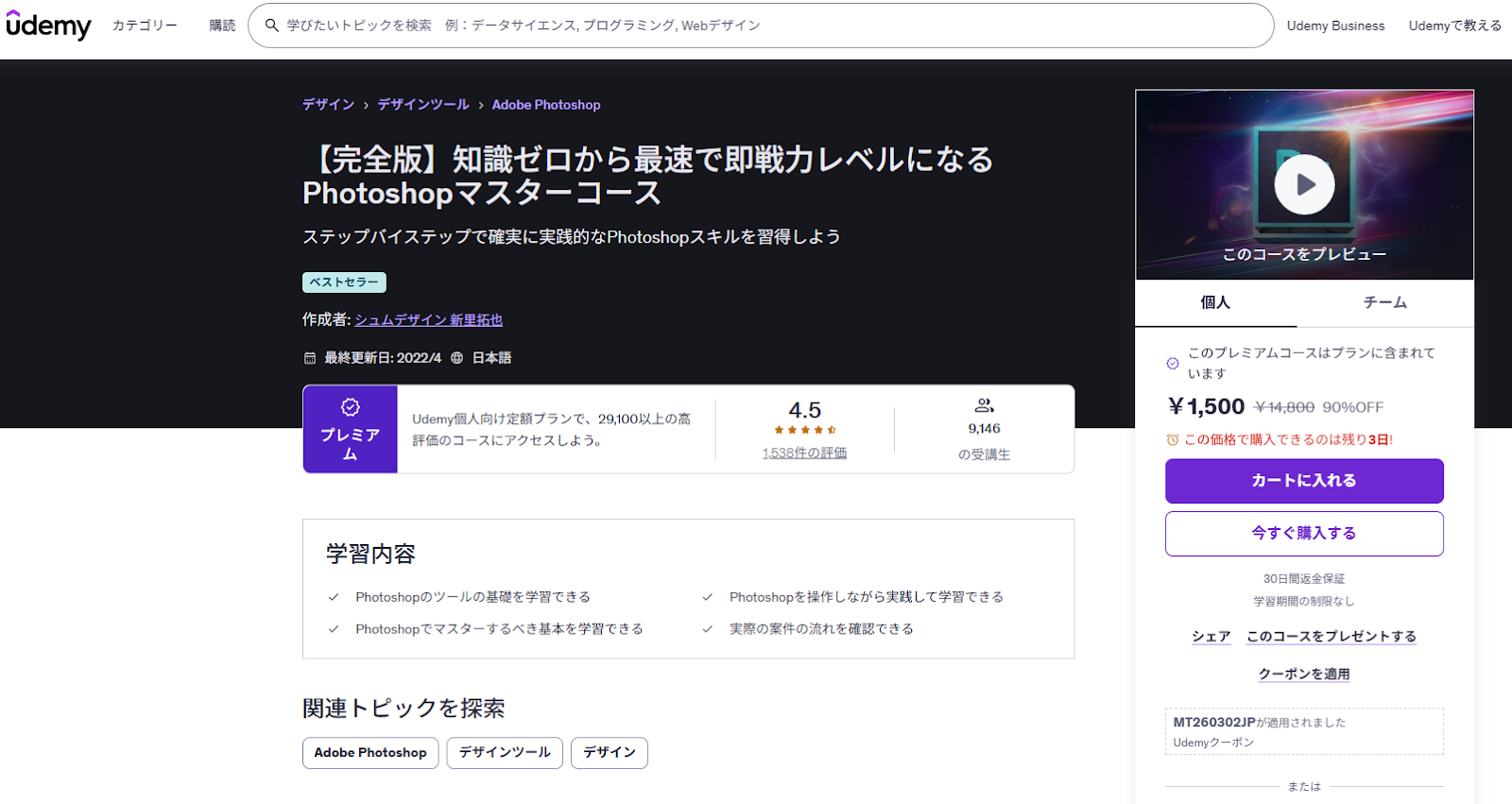The height and width of the screenshot is (804, 1512).
Task: Click the first breadcrumb chevron after デザイン
Action: (x=367, y=106)
